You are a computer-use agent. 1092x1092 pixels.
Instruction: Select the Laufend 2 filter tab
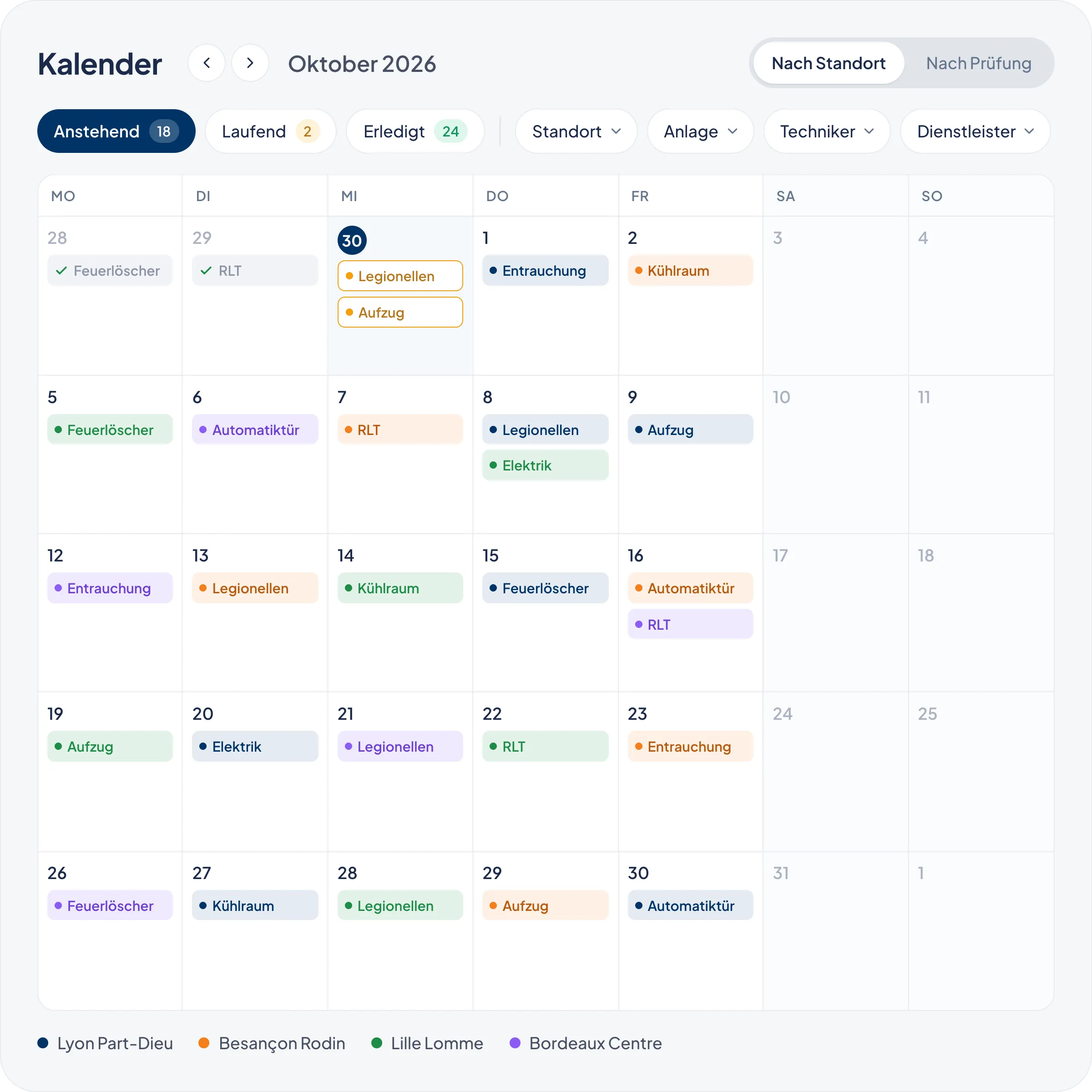(x=271, y=131)
